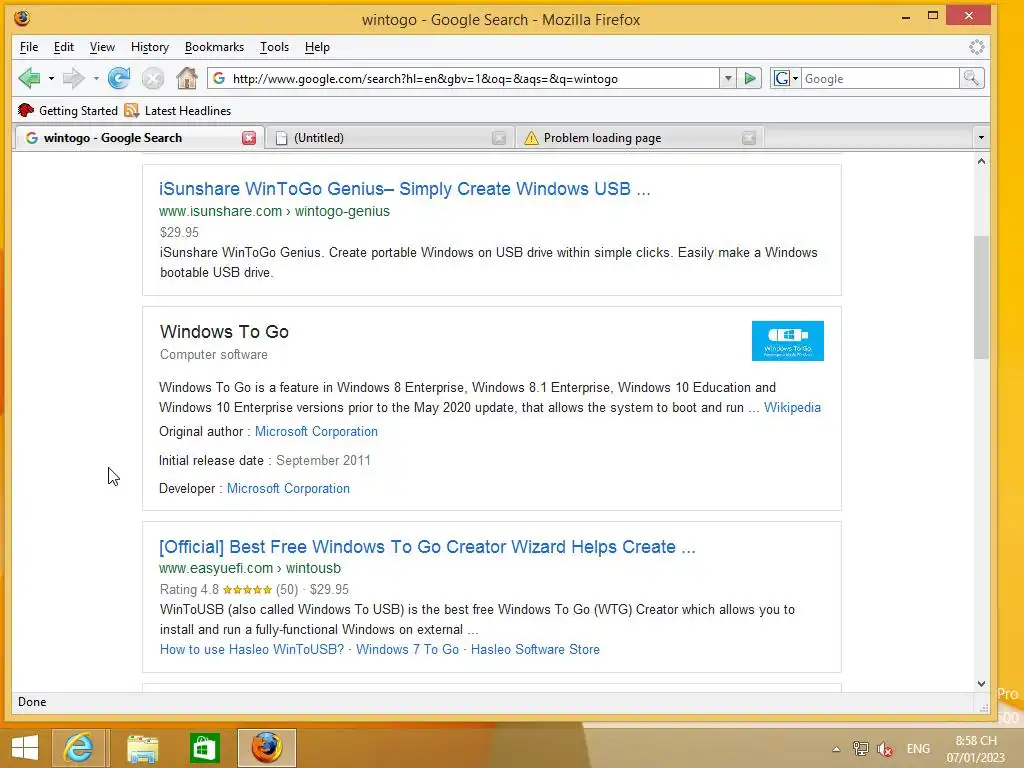Click the www.isunshare.com wintogo-genius URL
The height and width of the screenshot is (768, 1024).
[274, 211]
